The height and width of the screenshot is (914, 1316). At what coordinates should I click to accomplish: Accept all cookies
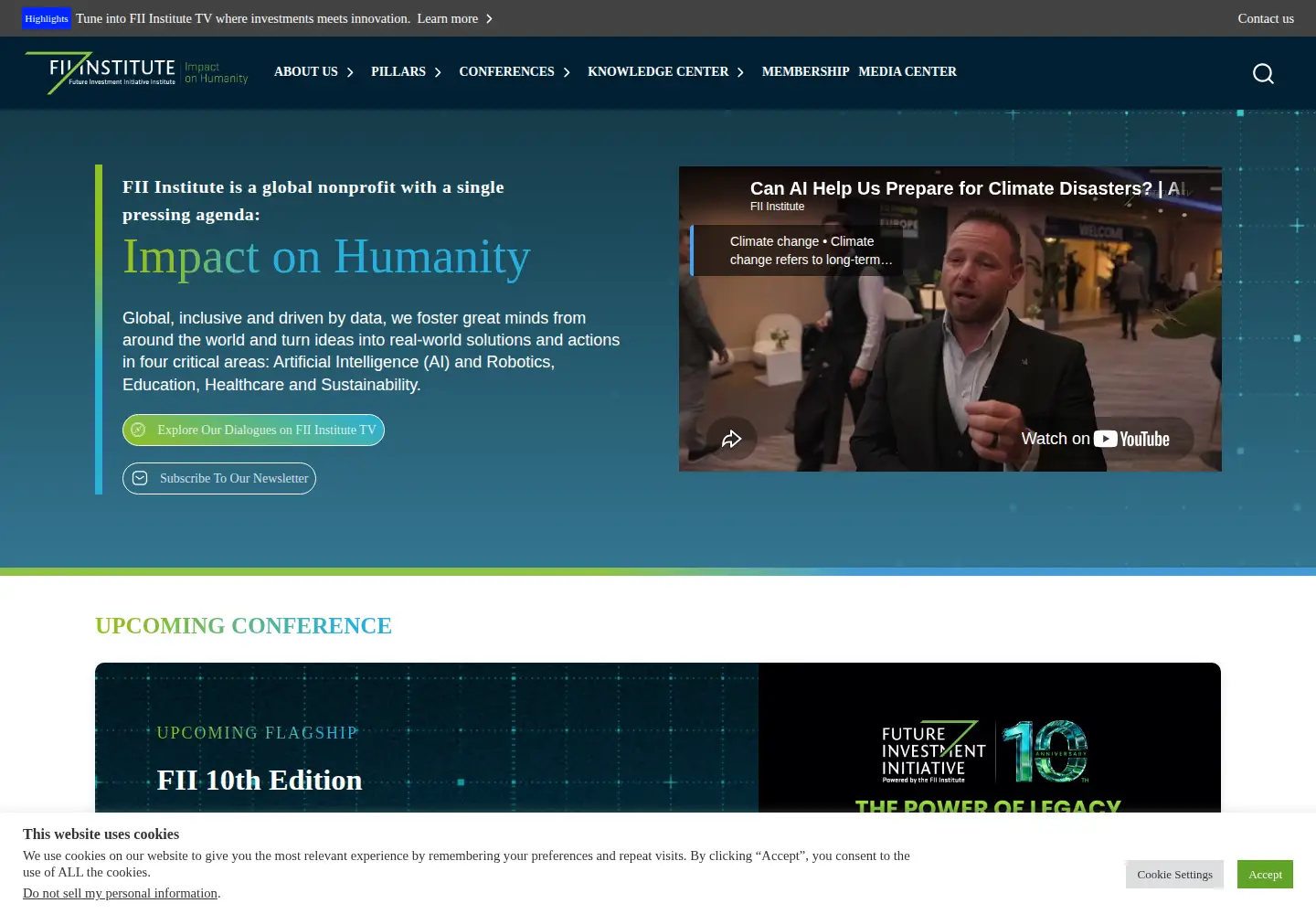pyautogui.click(x=1265, y=874)
